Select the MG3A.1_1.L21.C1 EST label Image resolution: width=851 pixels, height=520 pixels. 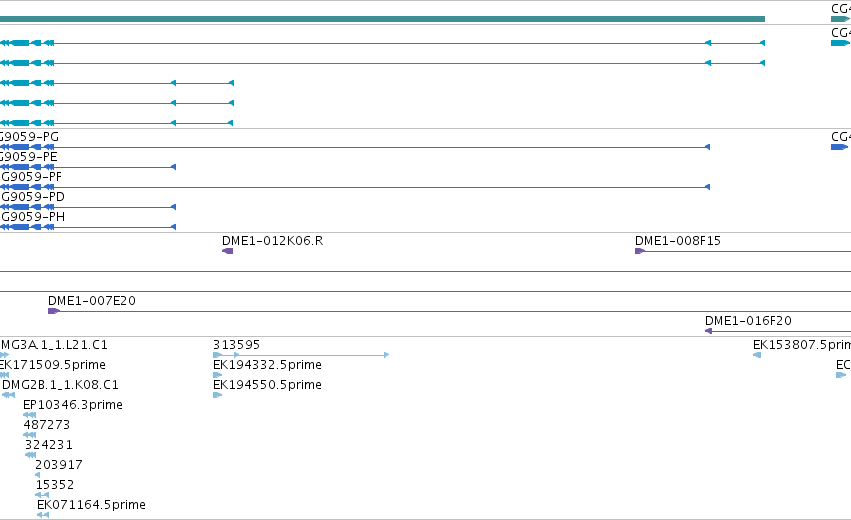pyautogui.click(x=54, y=345)
